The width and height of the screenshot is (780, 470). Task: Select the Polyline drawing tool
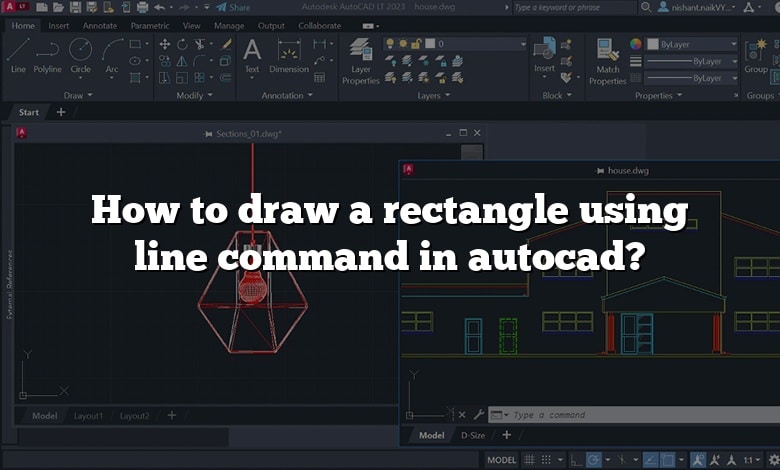(x=47, y=55)
